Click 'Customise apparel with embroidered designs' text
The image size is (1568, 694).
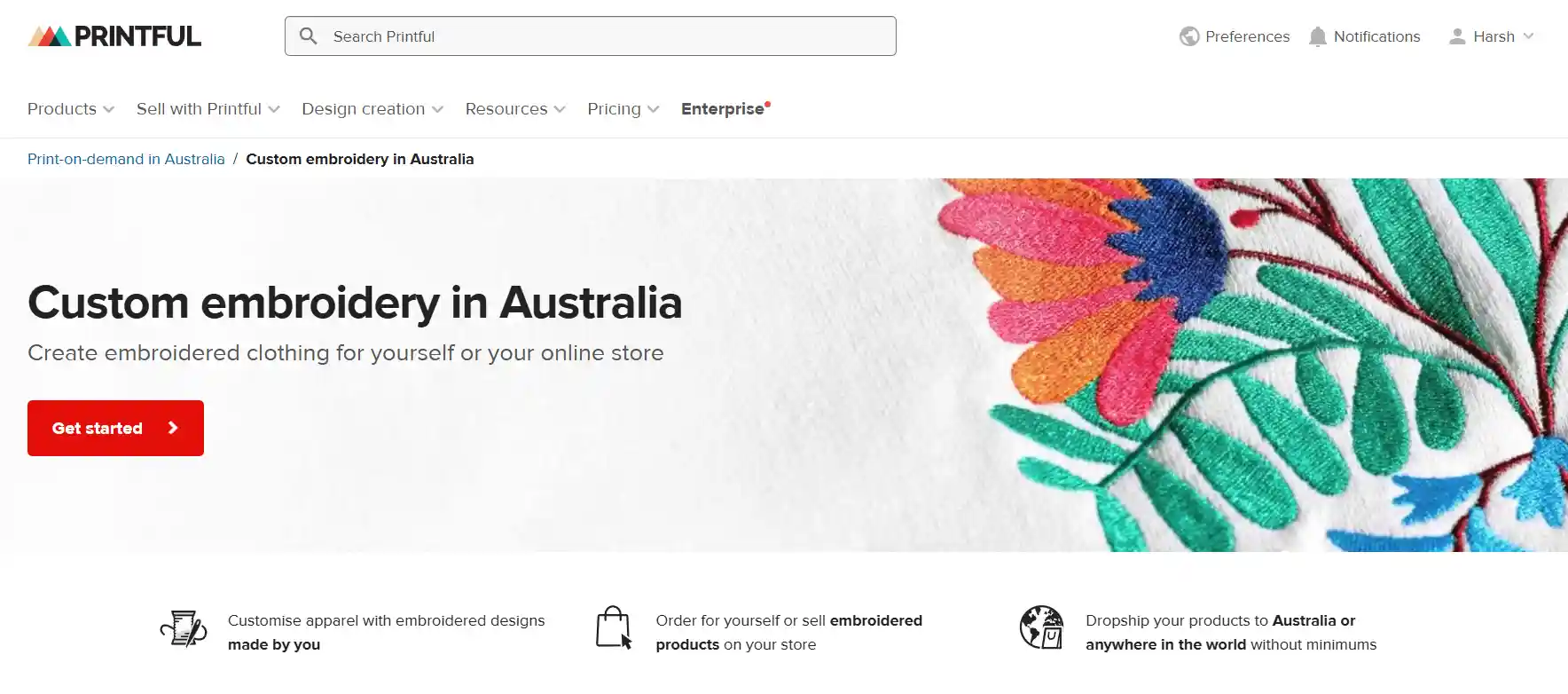point(387,620)
